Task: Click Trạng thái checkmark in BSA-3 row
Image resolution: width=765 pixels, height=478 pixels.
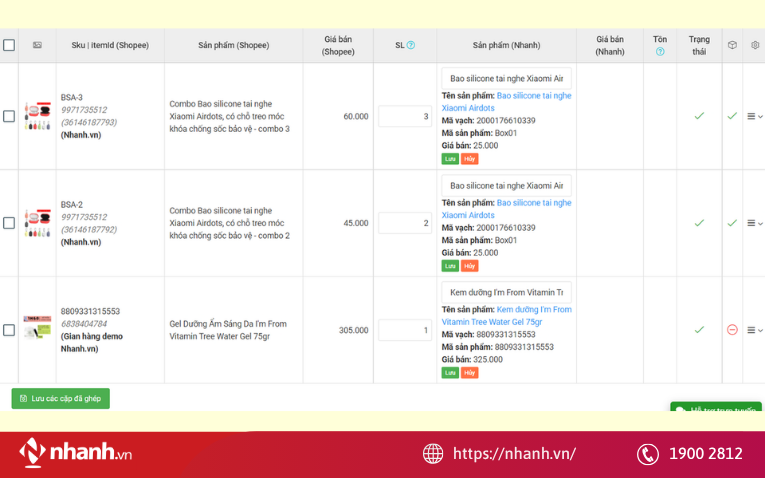Action: [x=699, y=116]
